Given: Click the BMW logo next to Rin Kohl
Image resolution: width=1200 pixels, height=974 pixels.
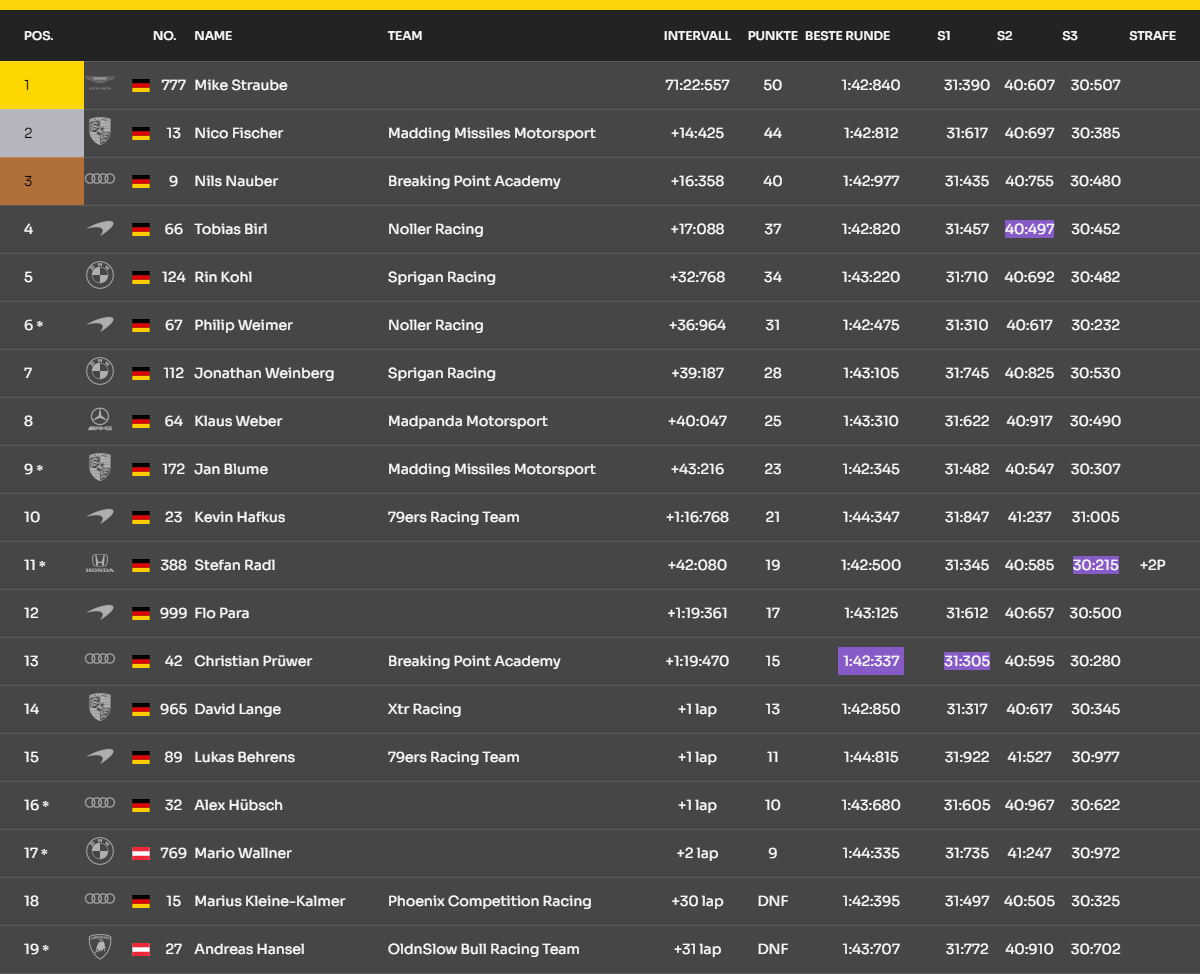Looking at the screenshot, I should click(x=100, y=276).
